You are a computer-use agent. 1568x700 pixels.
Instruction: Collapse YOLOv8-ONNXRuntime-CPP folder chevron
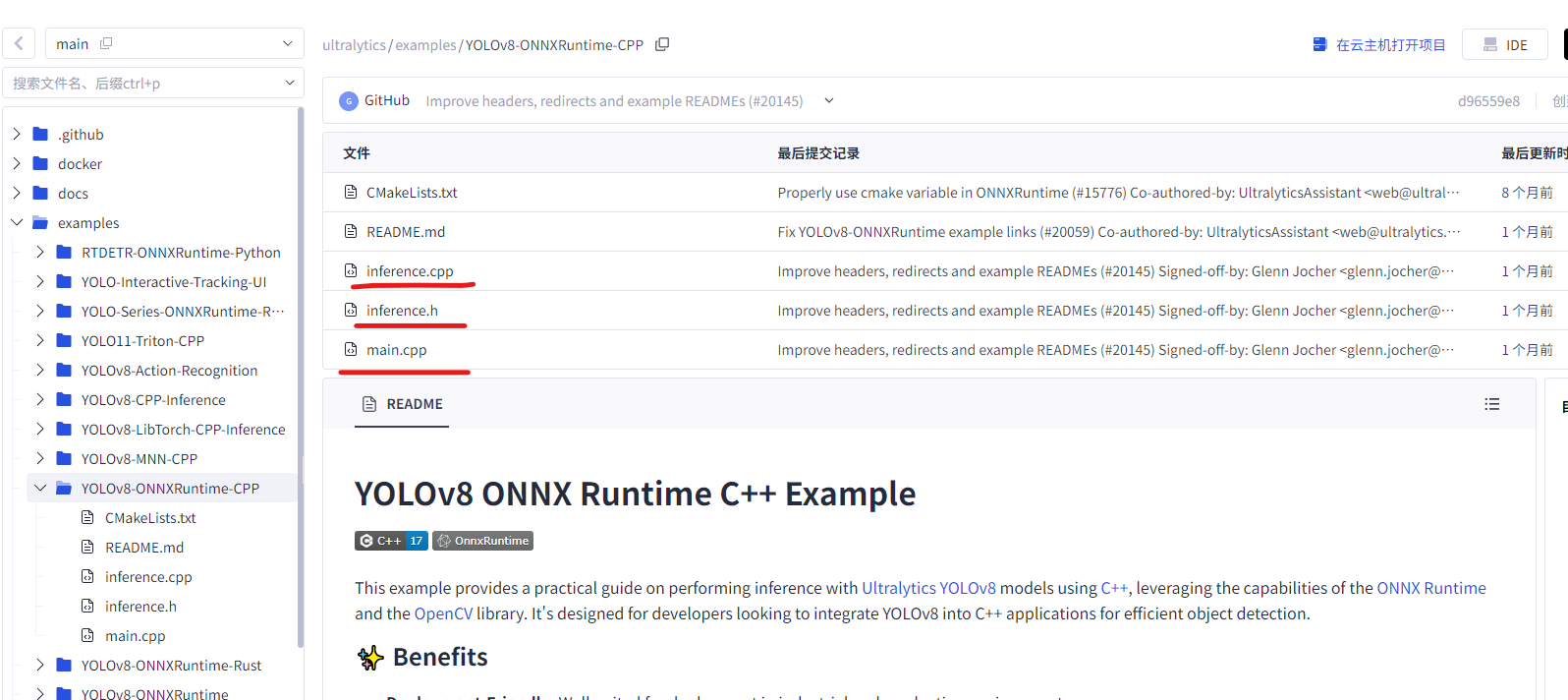(x=40, y=488)
